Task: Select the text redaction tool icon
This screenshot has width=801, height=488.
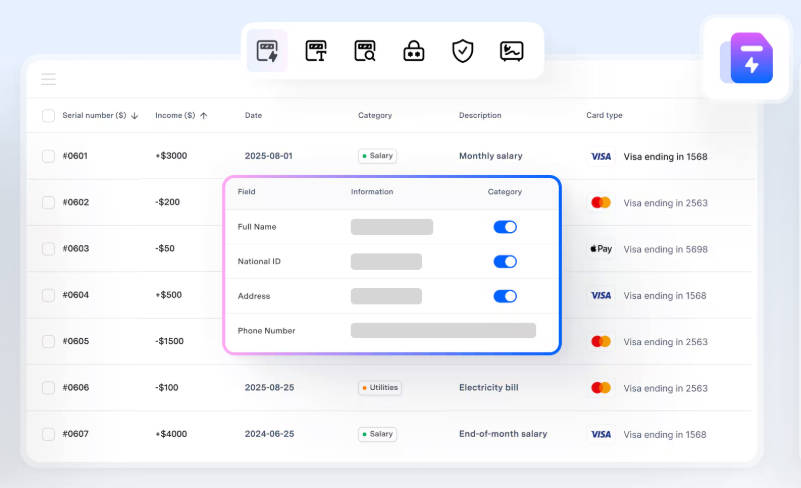Action: coord(316,51)
